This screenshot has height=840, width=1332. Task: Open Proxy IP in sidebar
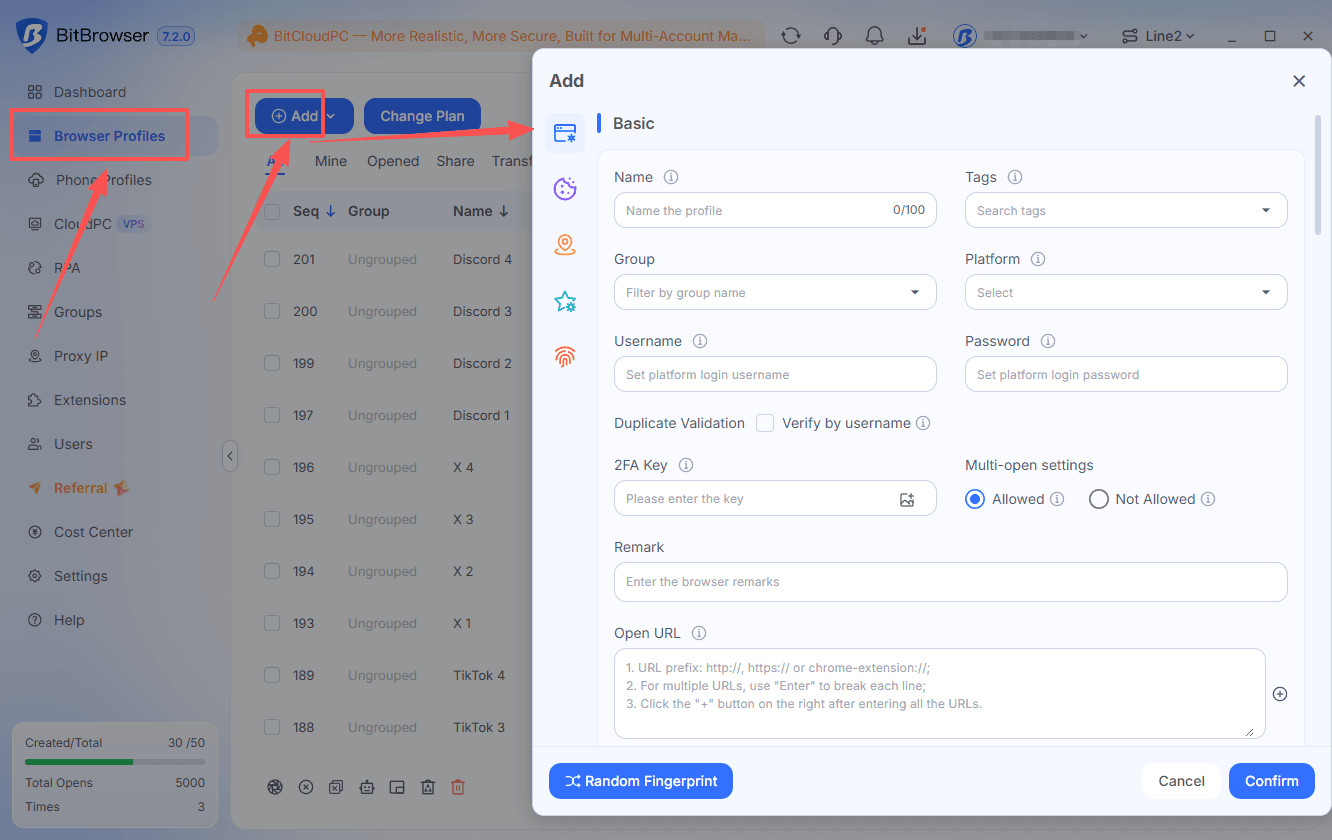pos(80,356)
